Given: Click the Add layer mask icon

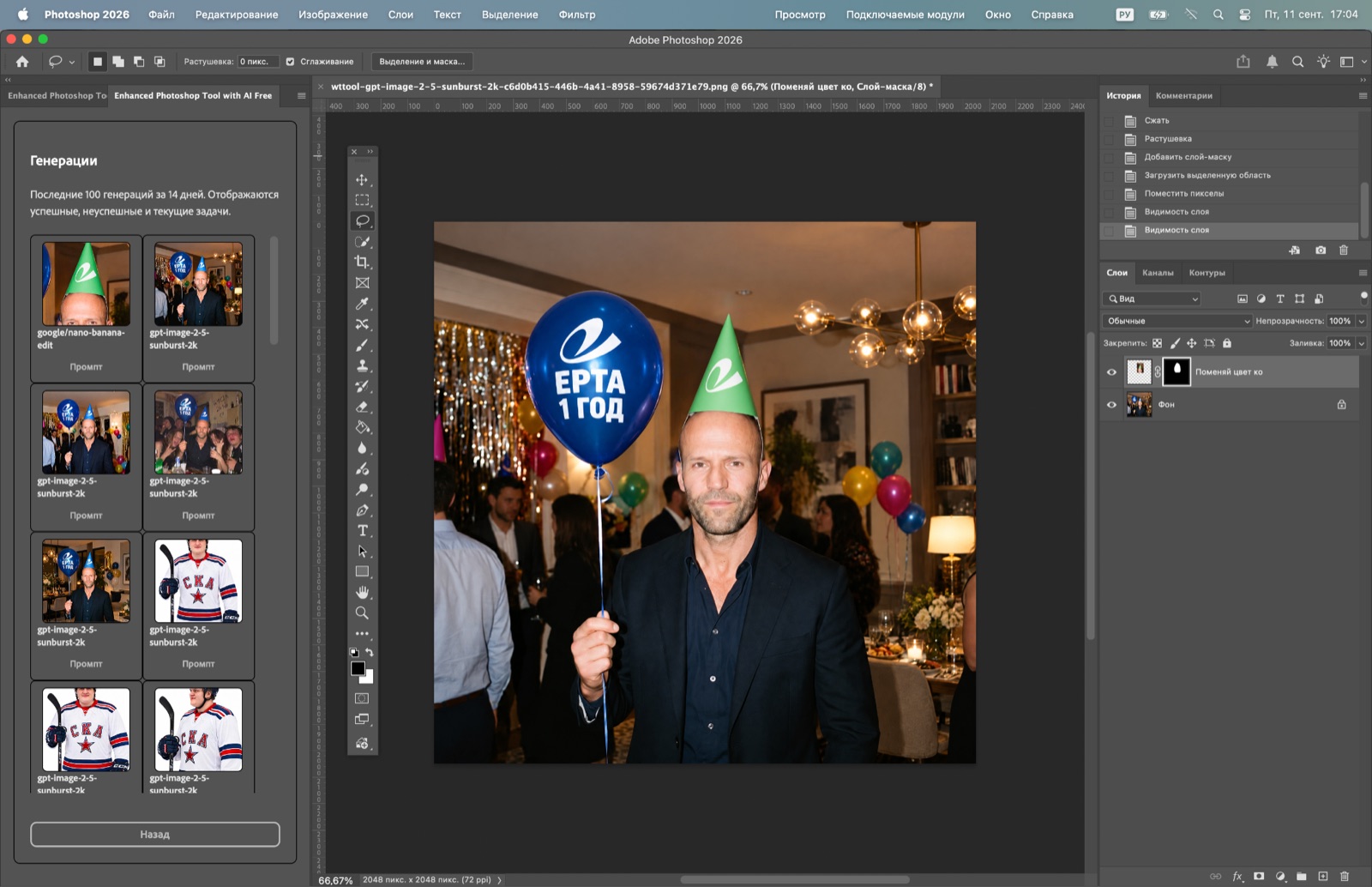Looking at the screenshot, I should (x=1259, y=877).
